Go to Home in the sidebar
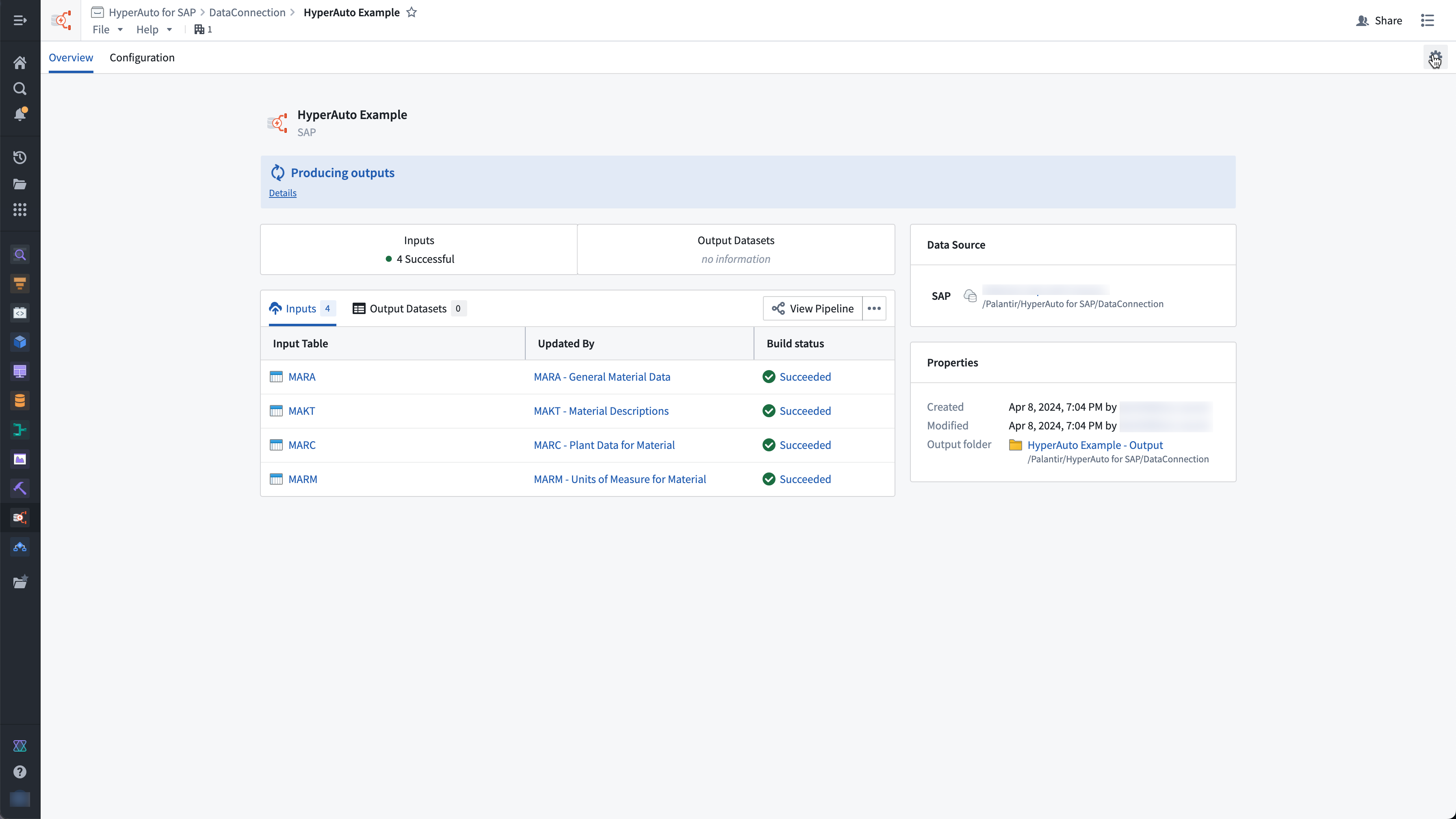1456x819 pixels. point(20,62)
